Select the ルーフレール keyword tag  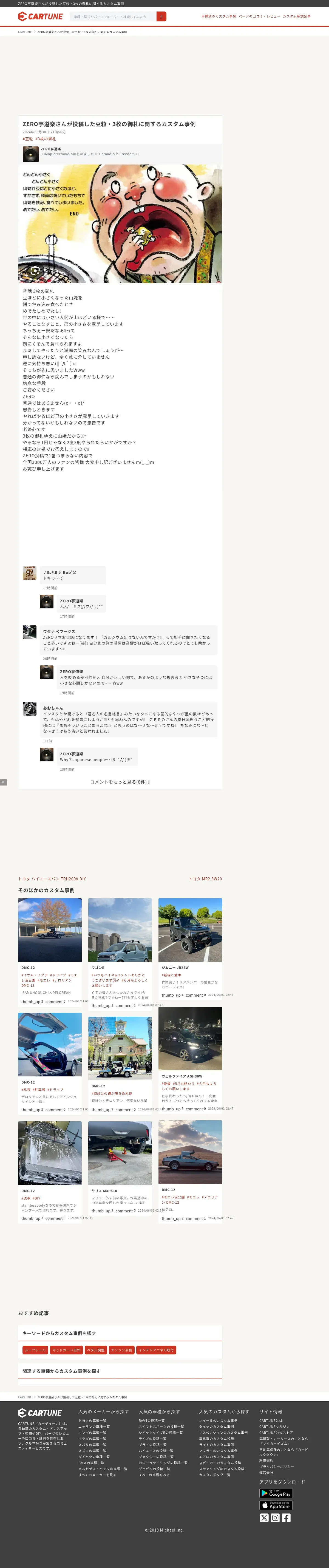pos(35,1349)
